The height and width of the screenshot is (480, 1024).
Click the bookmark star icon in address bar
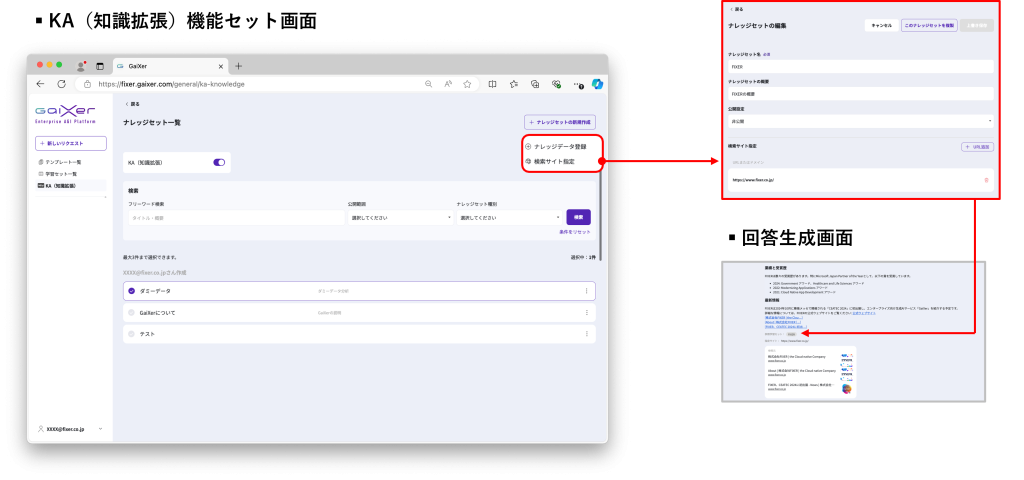[x=467, y=84]
